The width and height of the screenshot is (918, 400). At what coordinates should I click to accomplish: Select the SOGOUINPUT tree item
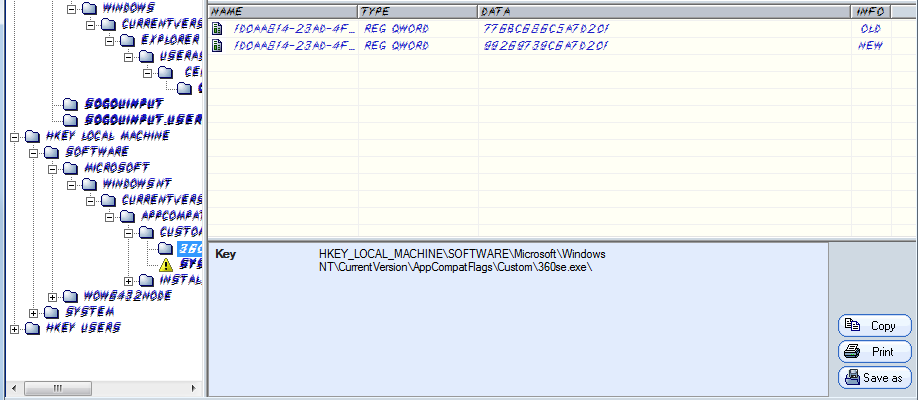124,104
